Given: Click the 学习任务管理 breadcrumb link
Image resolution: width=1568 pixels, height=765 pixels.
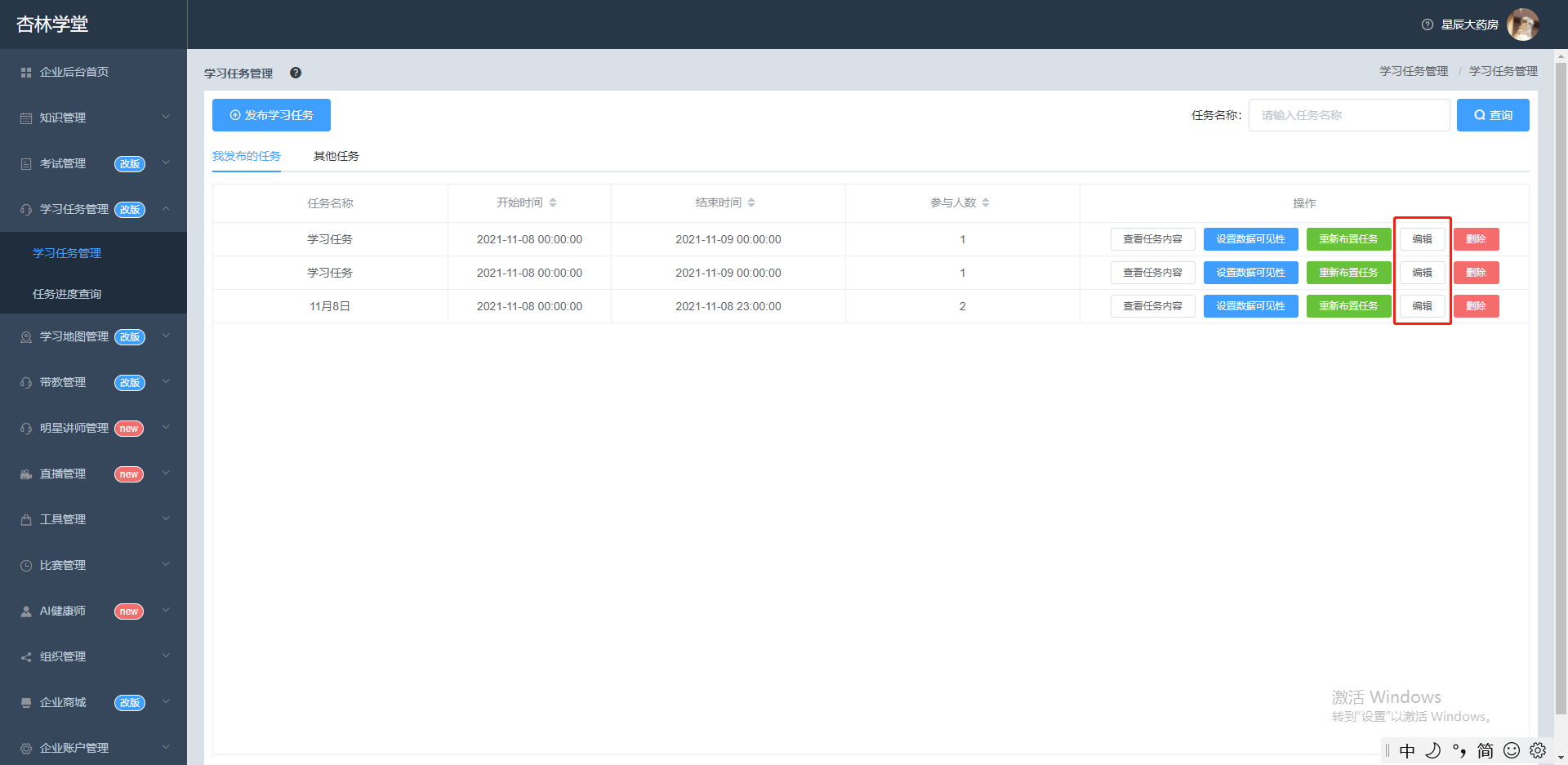Looking at the screenshot, I should coord(1414,71).
